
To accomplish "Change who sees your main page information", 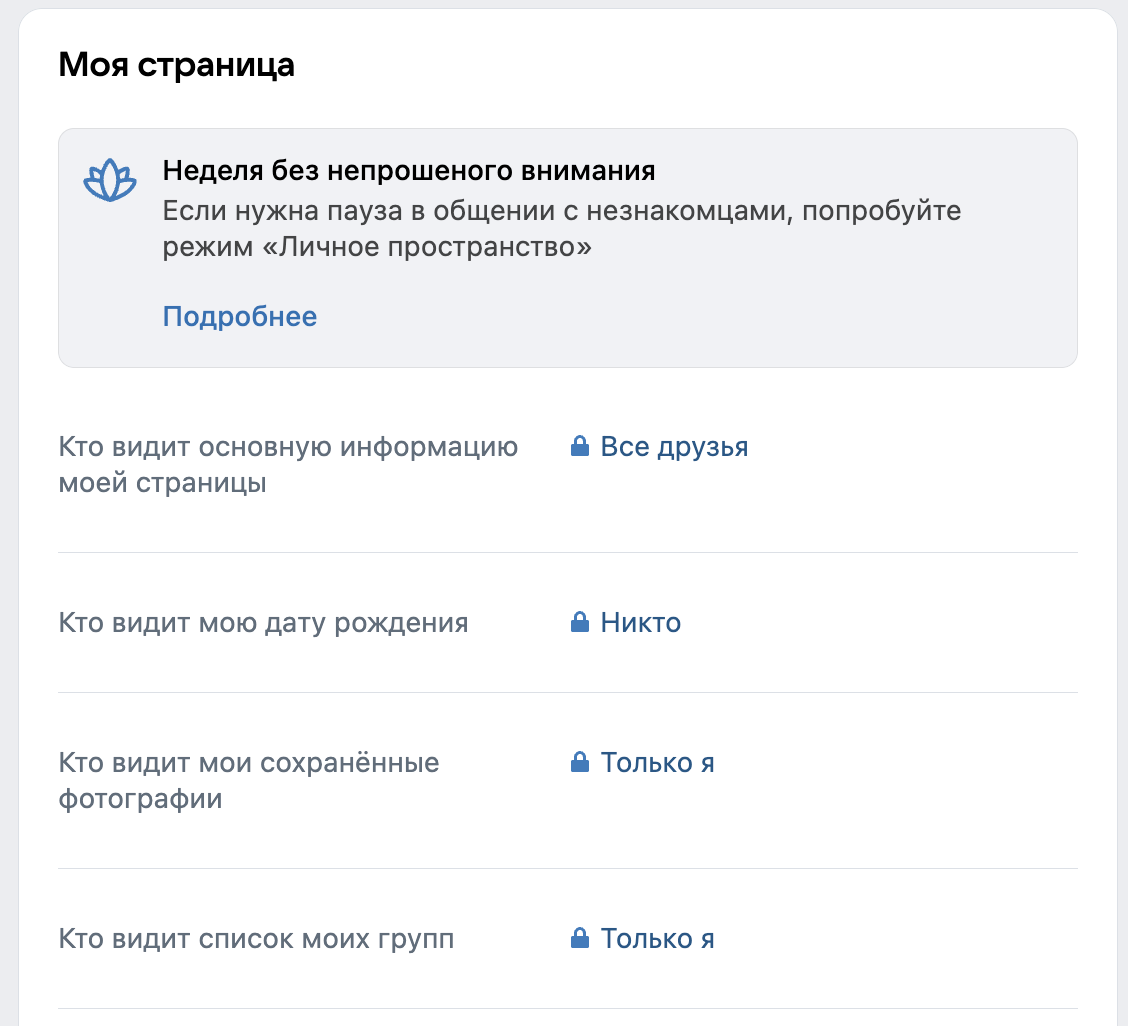I will 672,447.
